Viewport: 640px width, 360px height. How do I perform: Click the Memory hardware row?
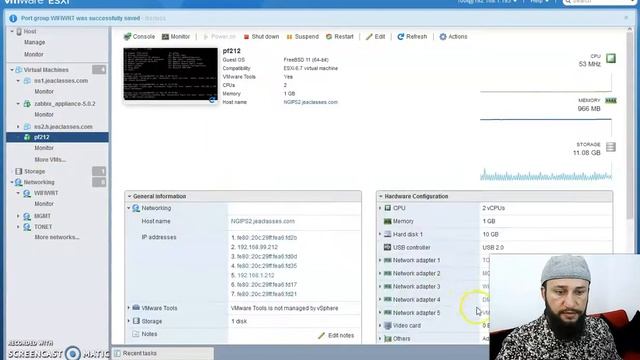[494, 221]
